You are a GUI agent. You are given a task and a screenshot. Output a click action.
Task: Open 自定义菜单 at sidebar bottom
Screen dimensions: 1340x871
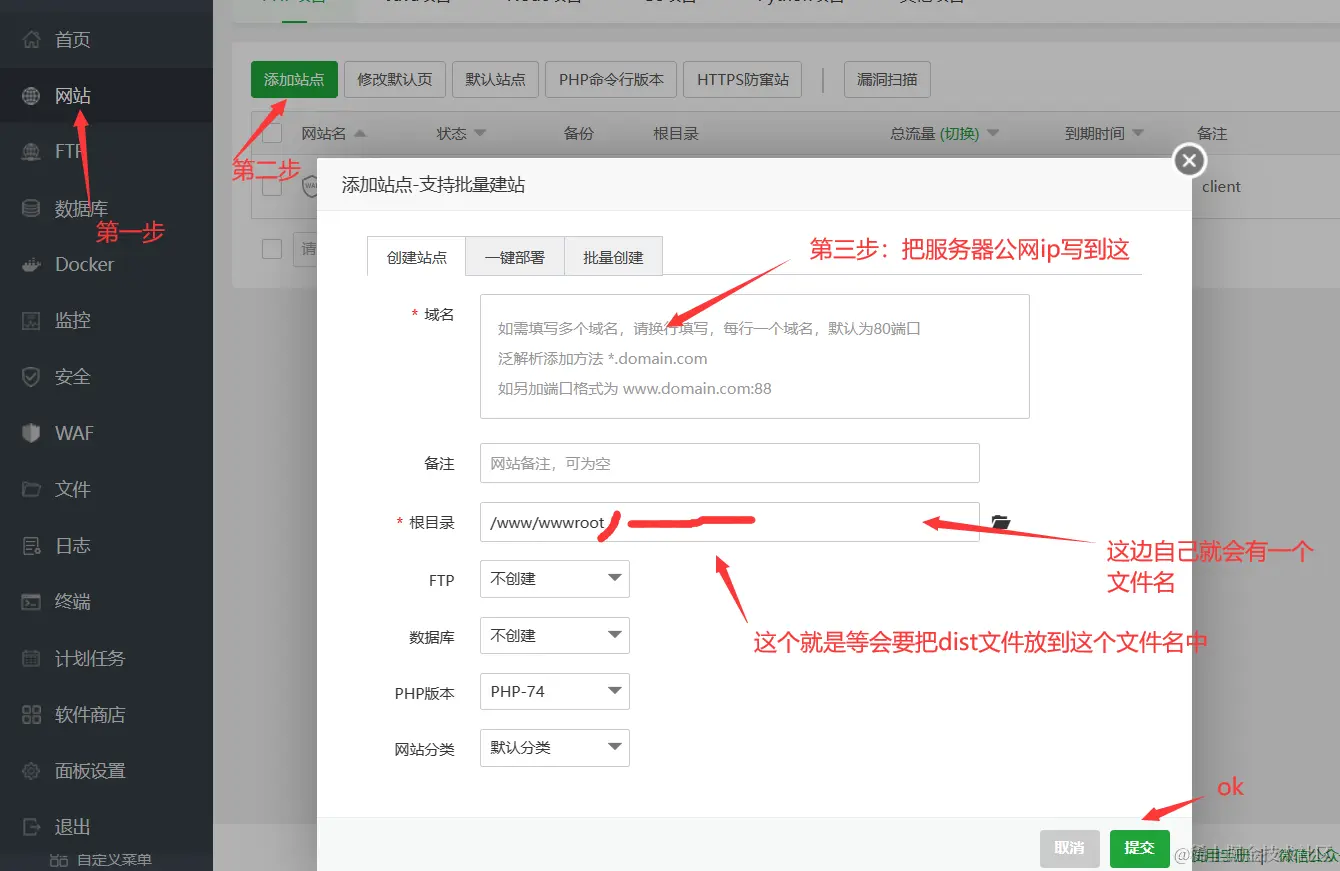(x=100, y=860)
